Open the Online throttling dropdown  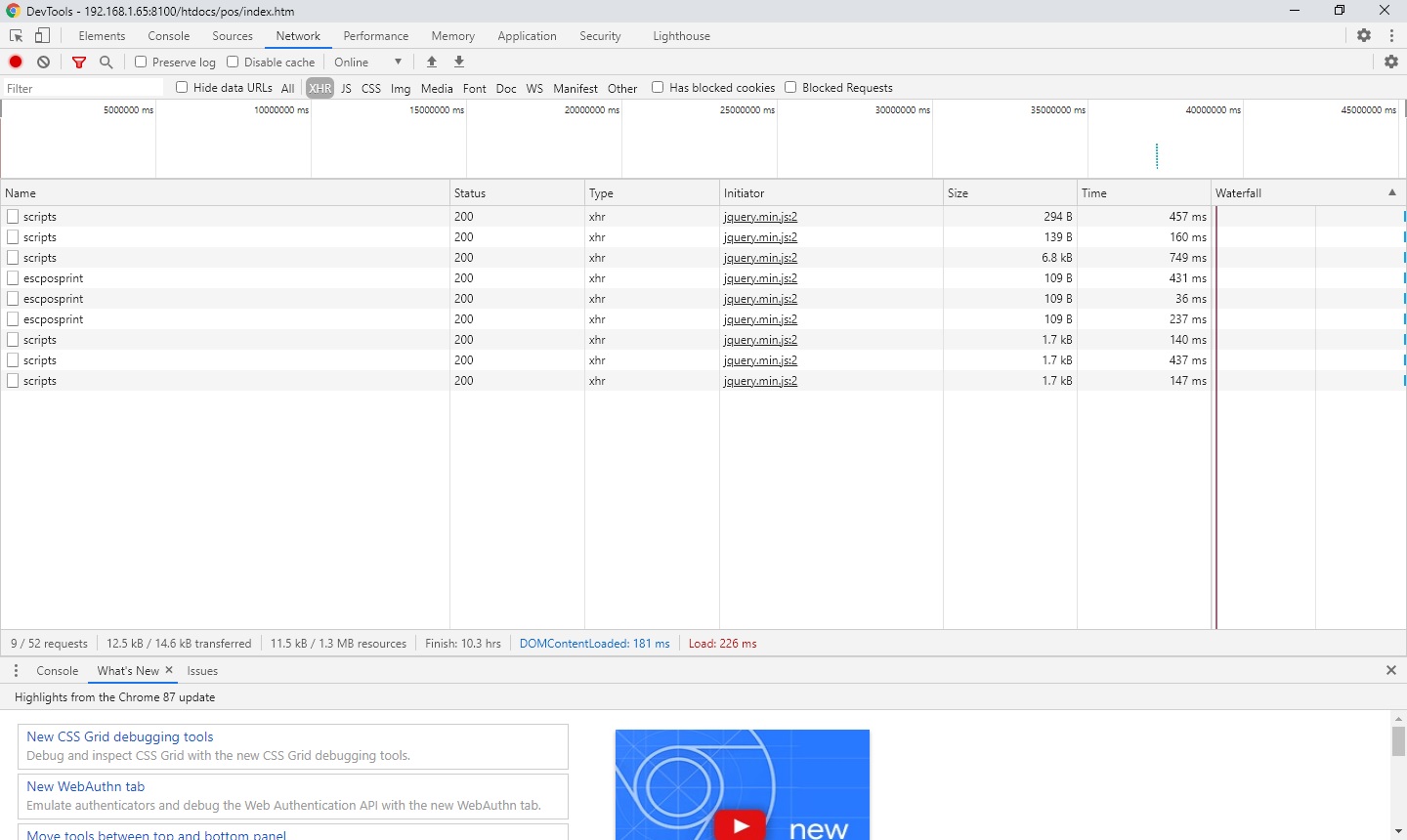pos(368,62)
